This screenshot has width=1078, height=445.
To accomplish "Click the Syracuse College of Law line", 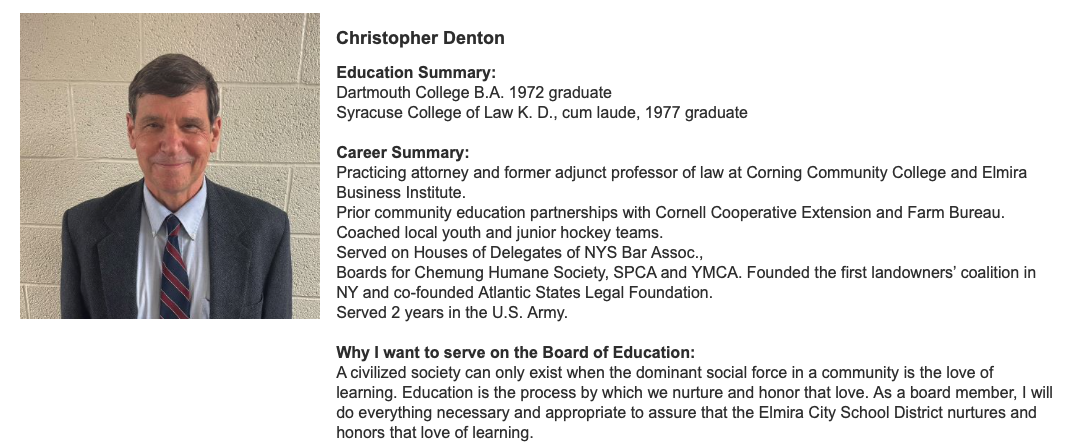I will tap(542, 112).
